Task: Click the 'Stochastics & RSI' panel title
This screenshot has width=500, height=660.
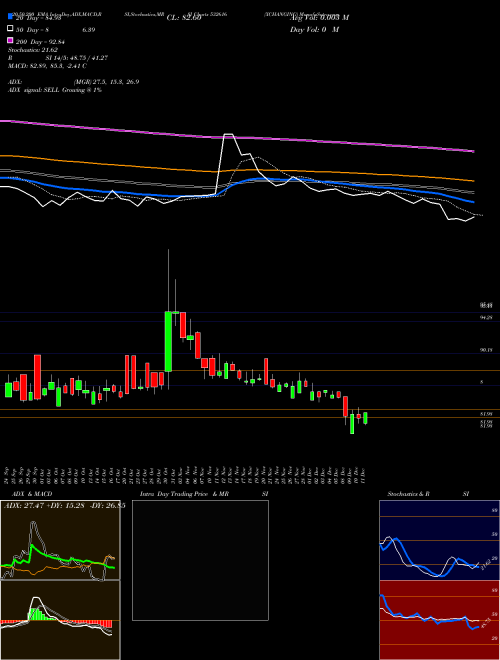Action: coord(428,494)
